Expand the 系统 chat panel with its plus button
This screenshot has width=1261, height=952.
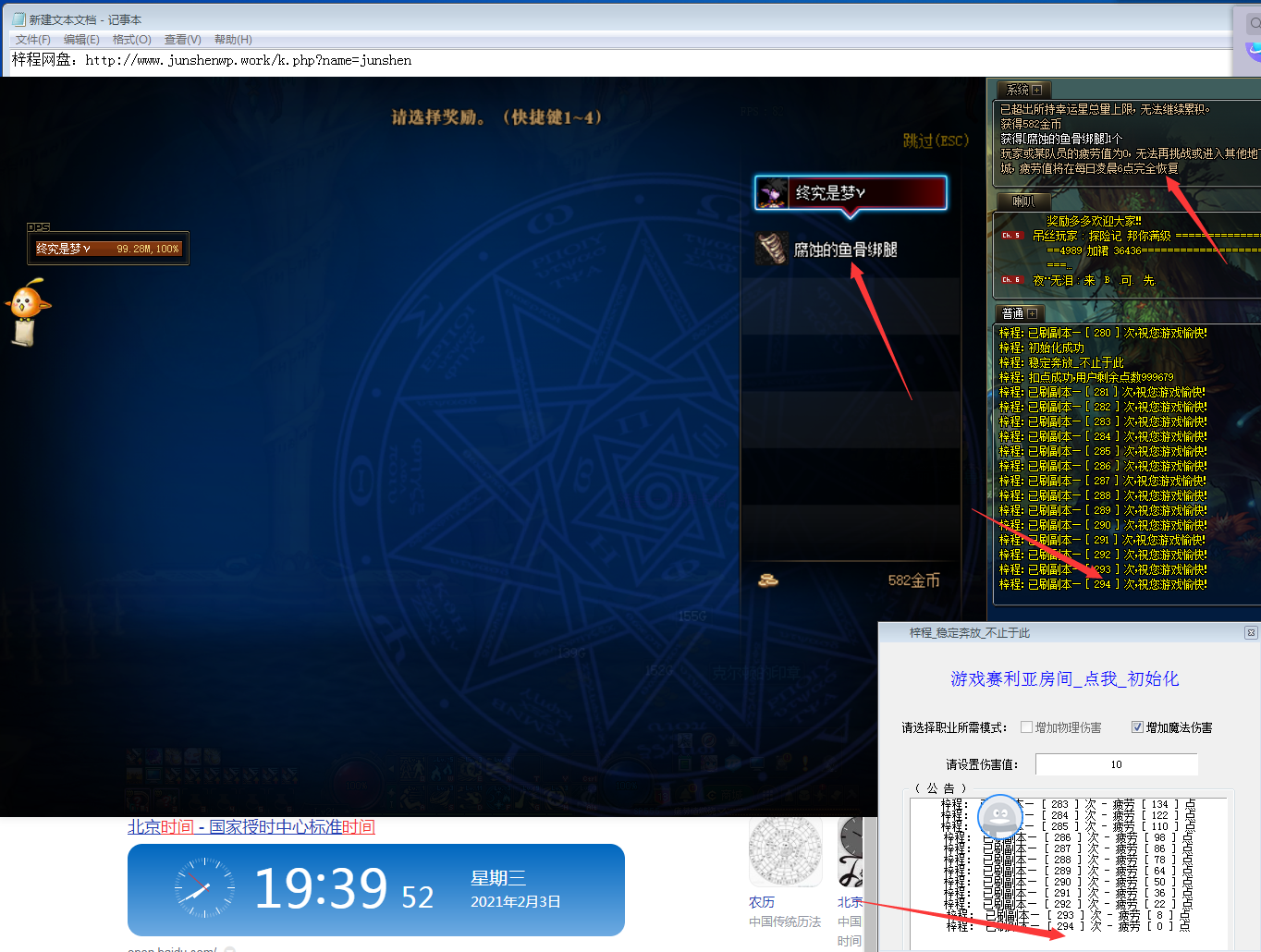click(x=1037, y=89)
